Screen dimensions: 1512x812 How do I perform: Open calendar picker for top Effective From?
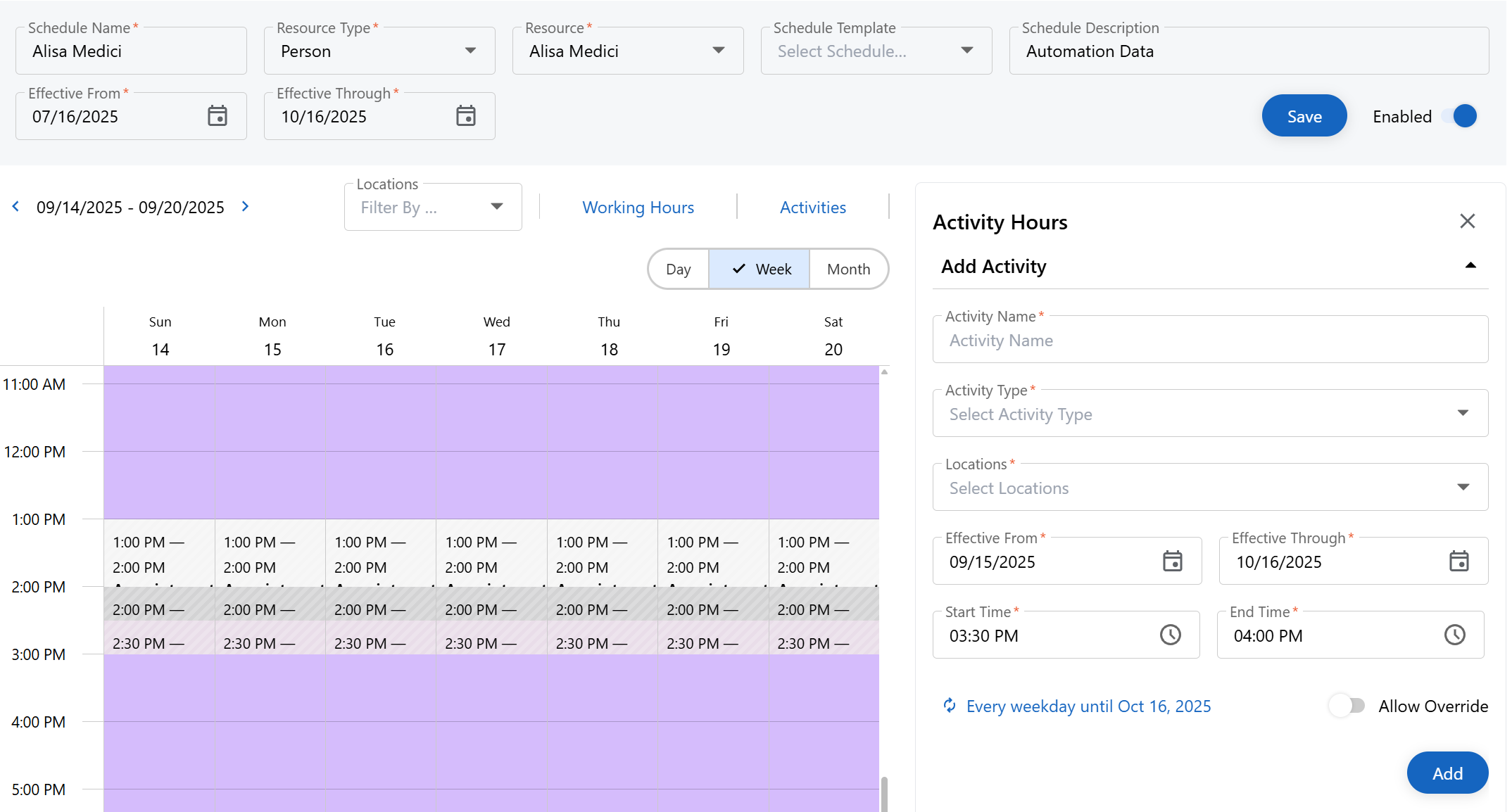pos(218,116)
